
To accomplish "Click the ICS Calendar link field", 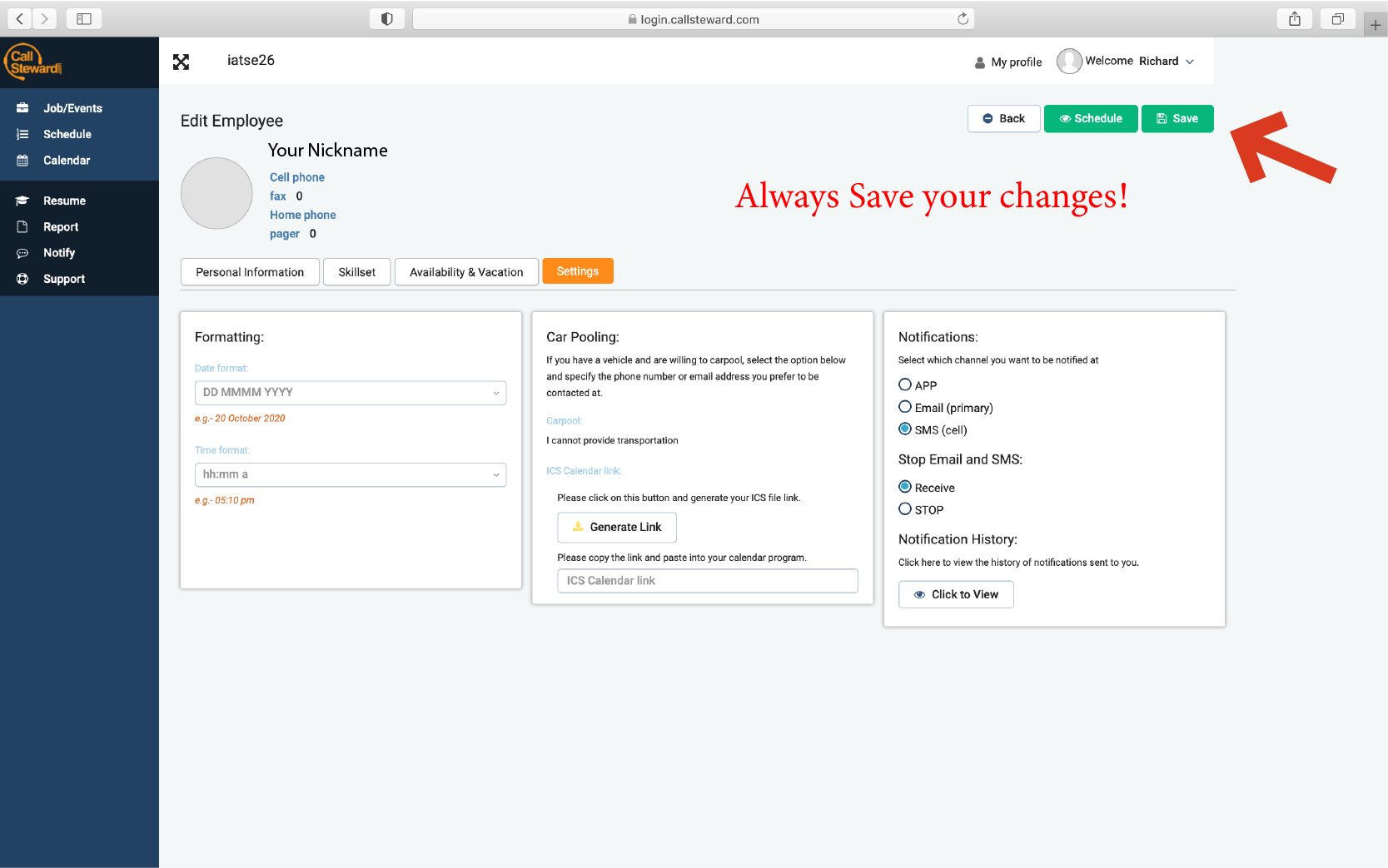I will pos(707,581).
